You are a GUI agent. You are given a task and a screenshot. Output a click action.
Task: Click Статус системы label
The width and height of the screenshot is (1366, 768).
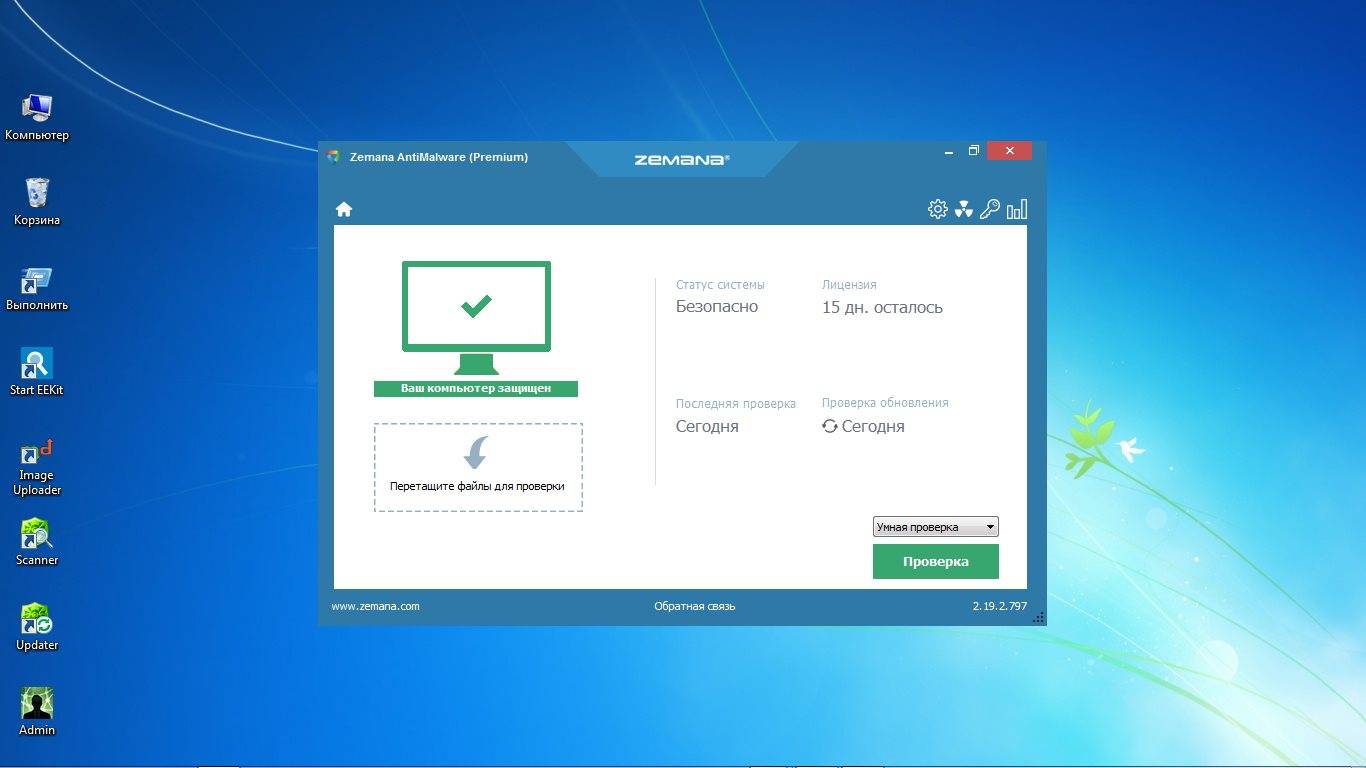coord(720,285)
